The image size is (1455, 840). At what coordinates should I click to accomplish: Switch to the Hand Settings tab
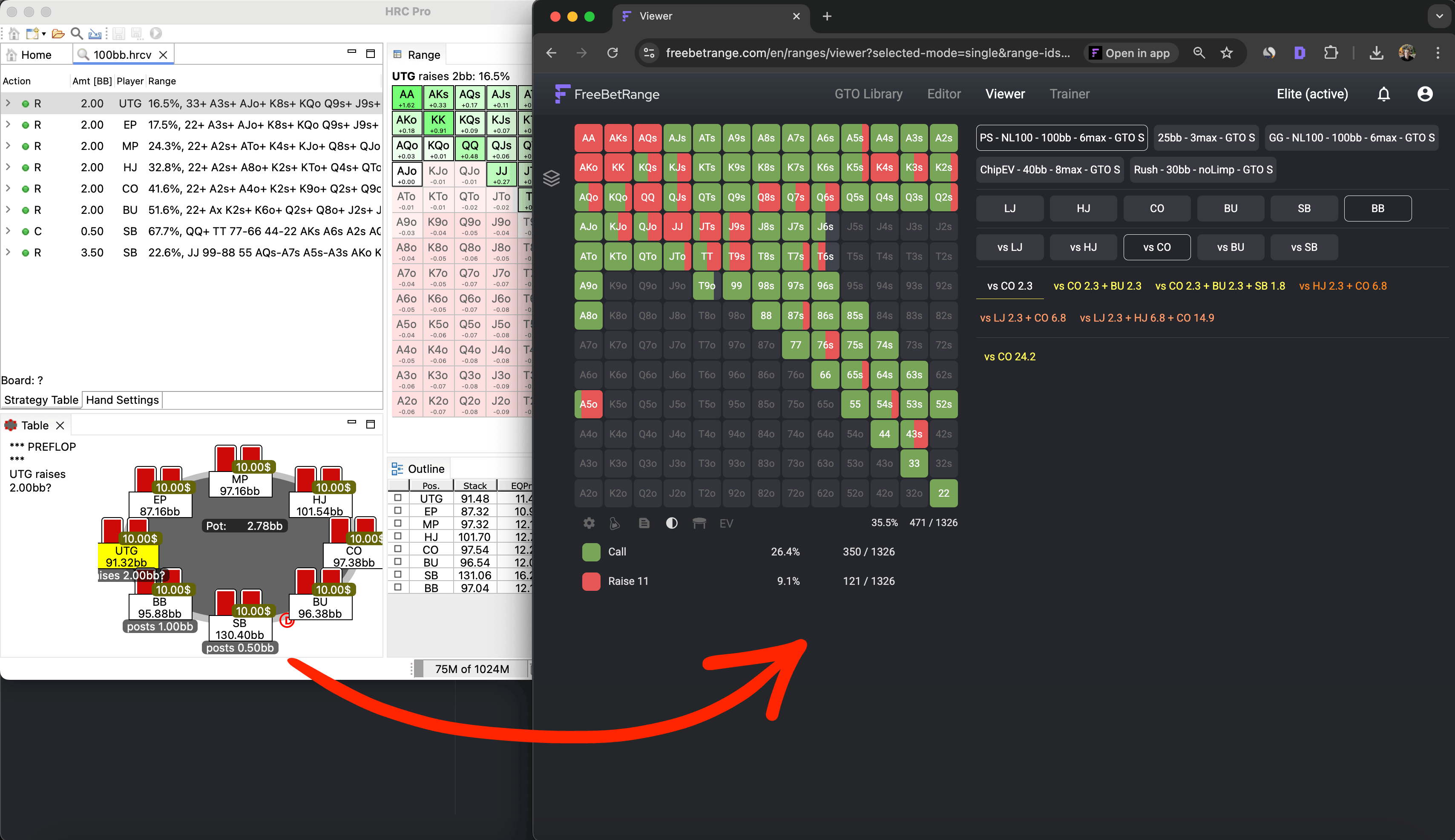point(122,400)
